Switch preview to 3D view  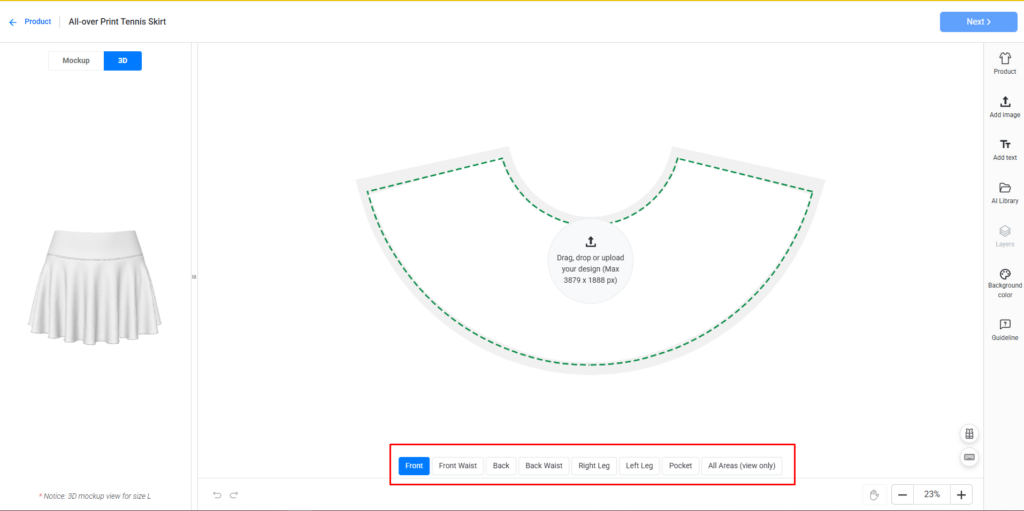click(x=123, y=61)
